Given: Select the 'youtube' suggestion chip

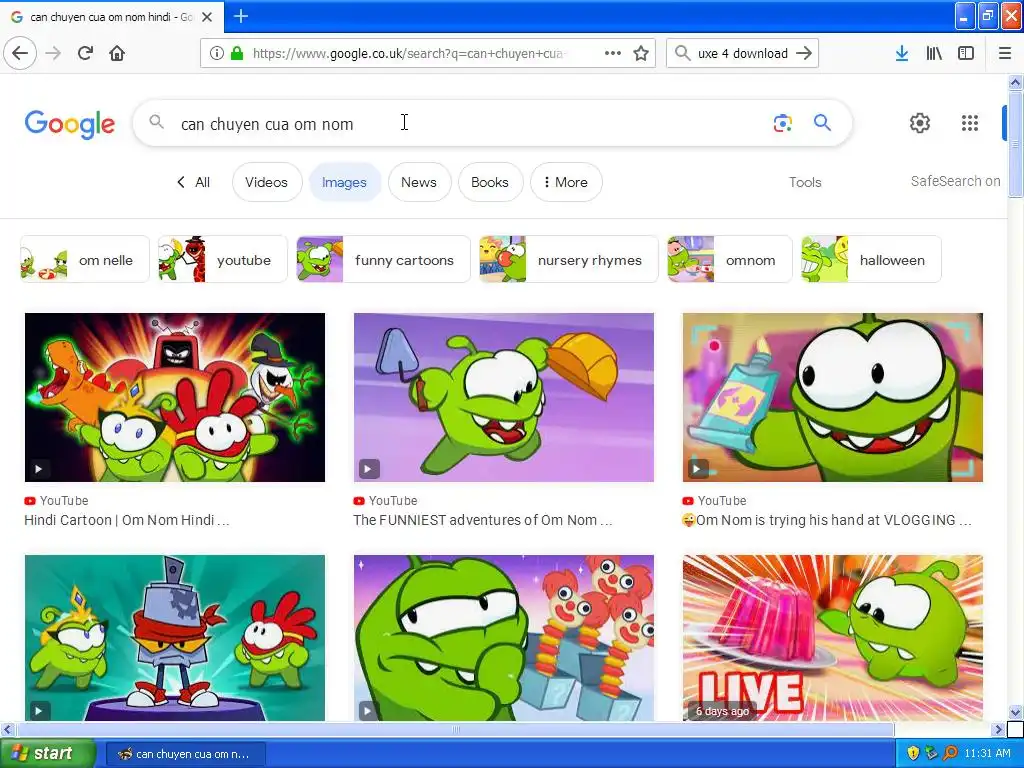Looking at the screenshot, I should coord(223,259).
